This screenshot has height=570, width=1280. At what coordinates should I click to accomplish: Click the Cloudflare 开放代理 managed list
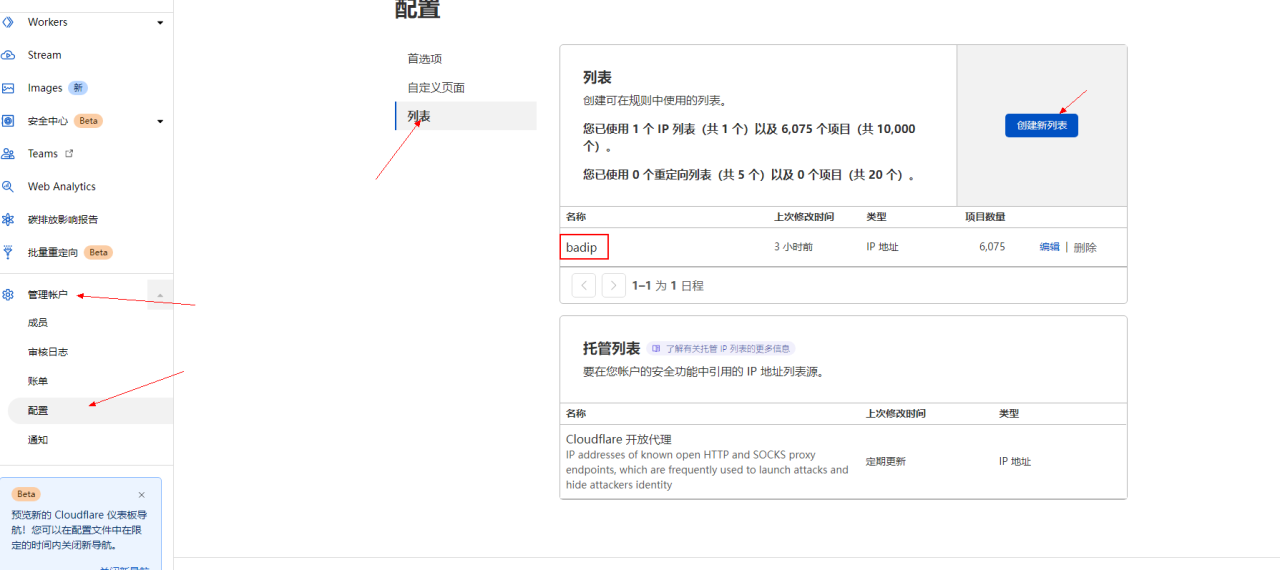[619, 439]
